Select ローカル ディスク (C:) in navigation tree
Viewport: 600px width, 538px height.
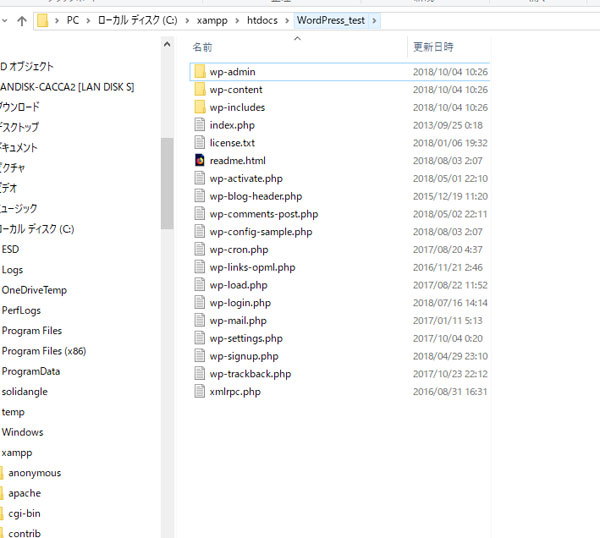(37, 229)
